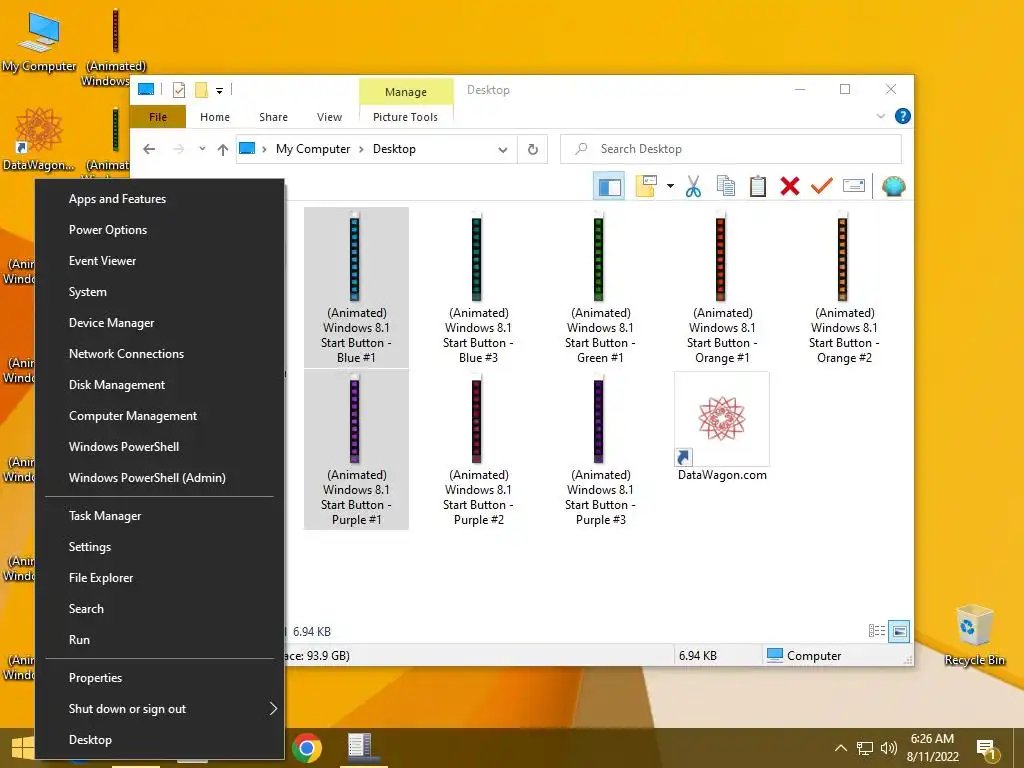This screenshot has height=768, width=1024.
Task: Launch Windows PowerShell (Admin) from menu
Action: (x=160, y=477)
